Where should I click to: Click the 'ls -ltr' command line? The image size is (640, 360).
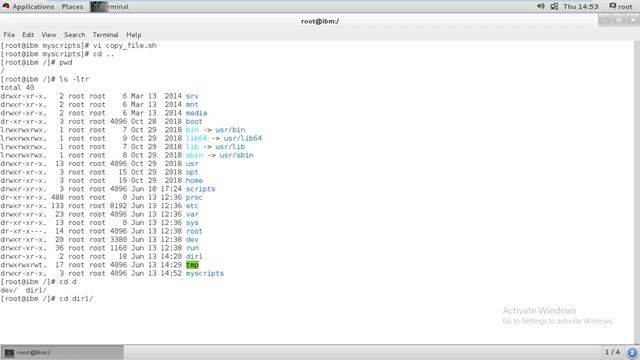point(45,79)
